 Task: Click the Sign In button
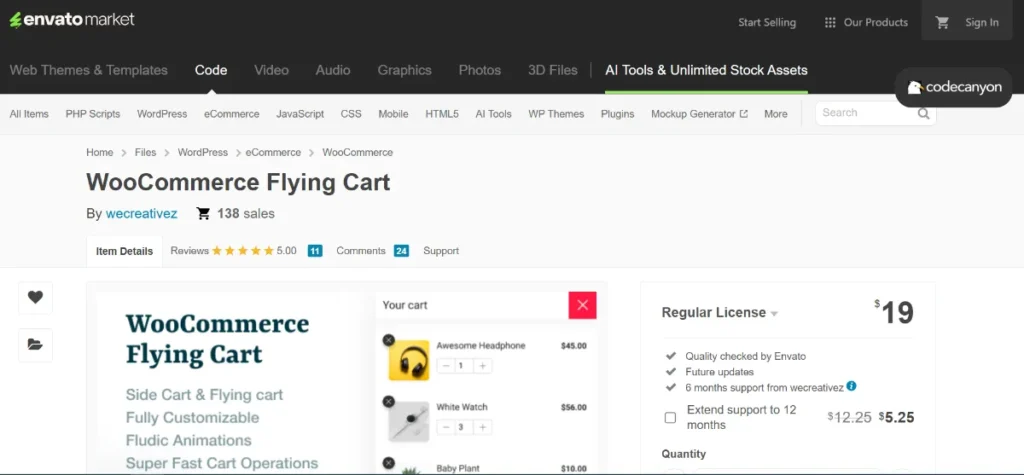982,23
